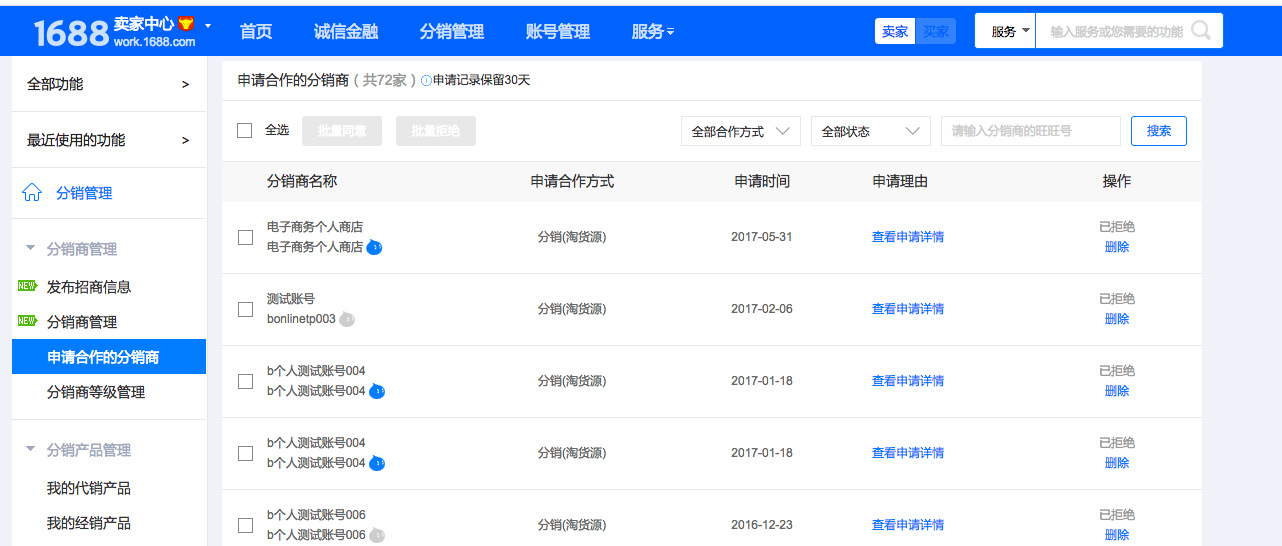This screenshot has height=546, width=1282.
Task: Click the 1688 logo
Action: coord(71,33)
